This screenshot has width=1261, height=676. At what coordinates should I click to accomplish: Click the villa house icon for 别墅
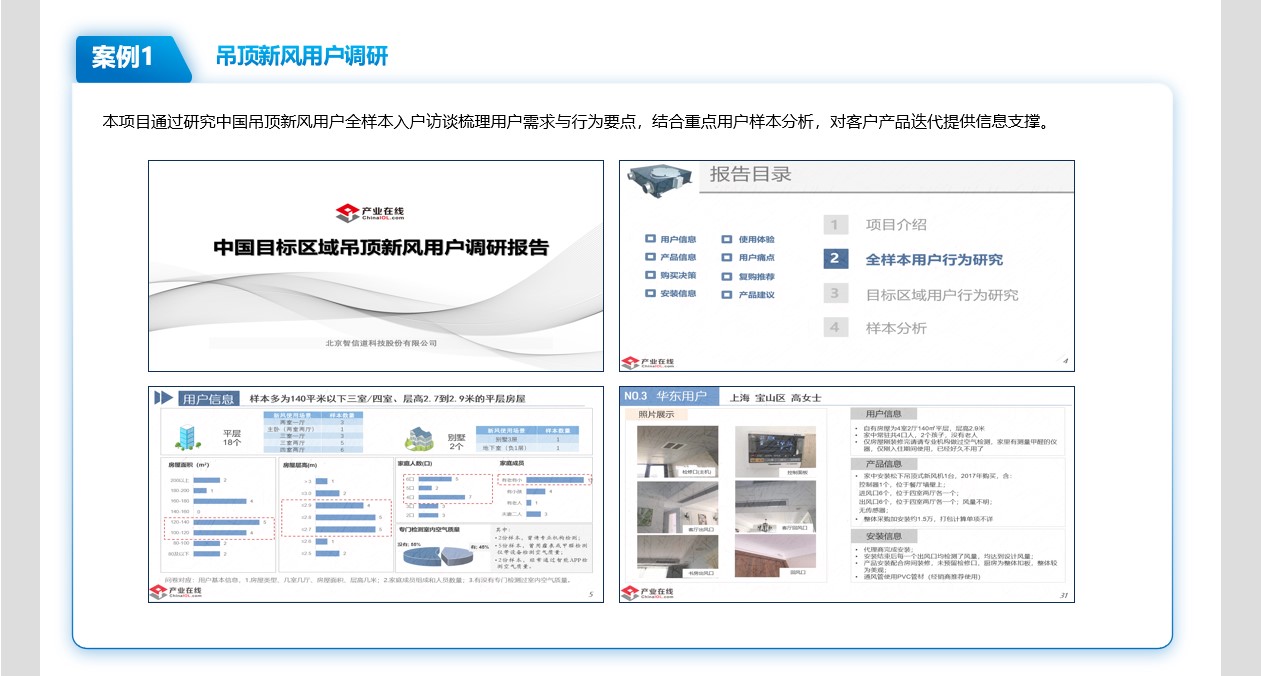click(418, 438)
